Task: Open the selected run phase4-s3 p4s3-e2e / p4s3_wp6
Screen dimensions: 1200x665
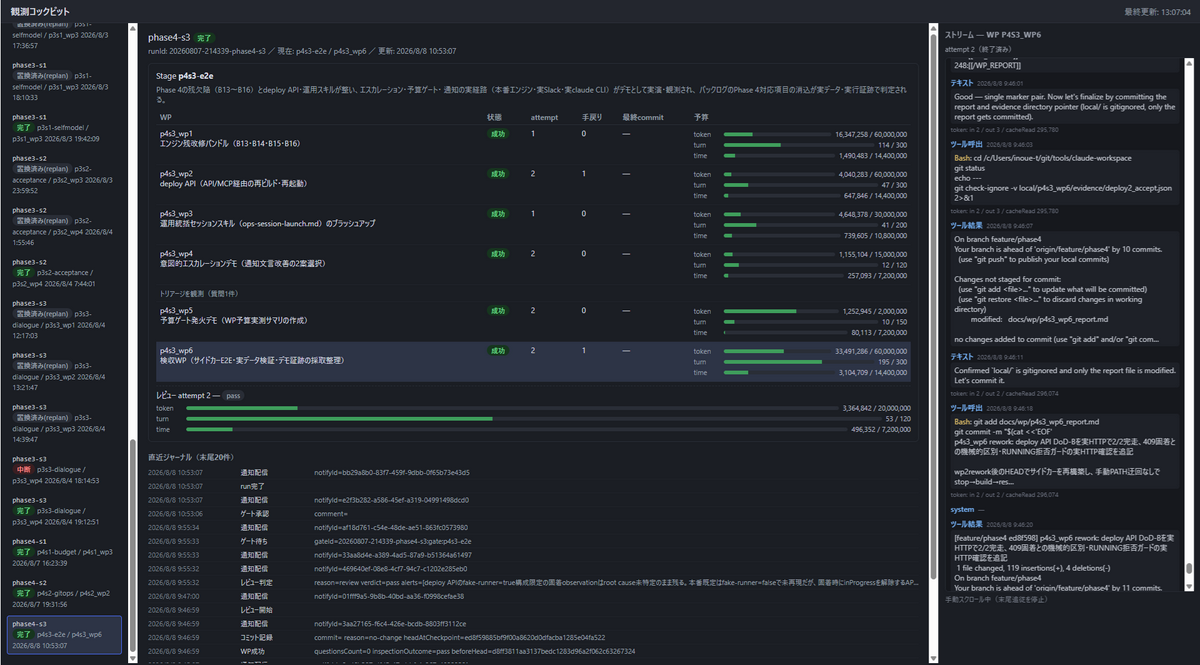Action: point(65,634)
